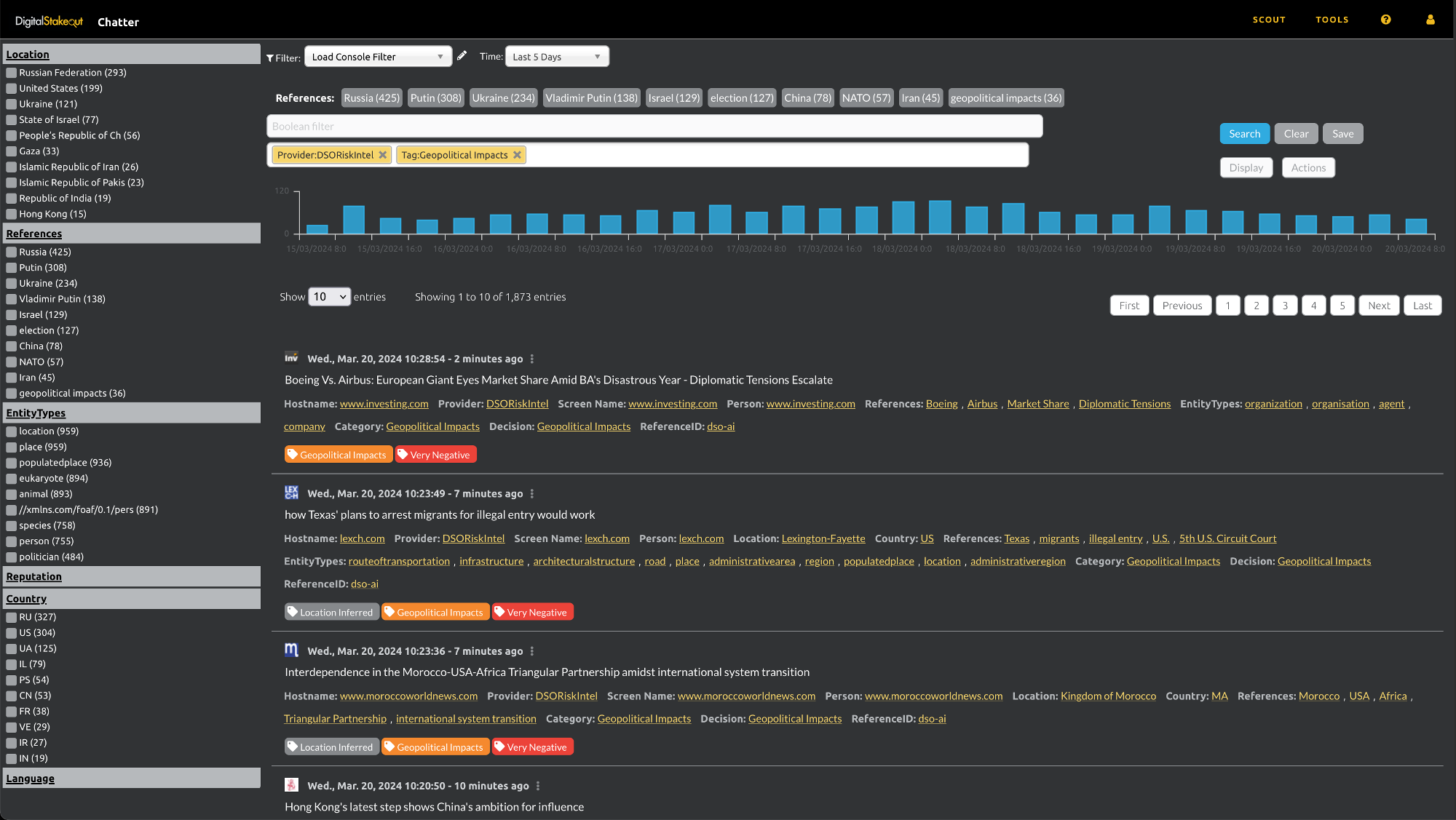Change the Show entries count dropdown
The image size is (1456, 820).
tap(329, 297)
